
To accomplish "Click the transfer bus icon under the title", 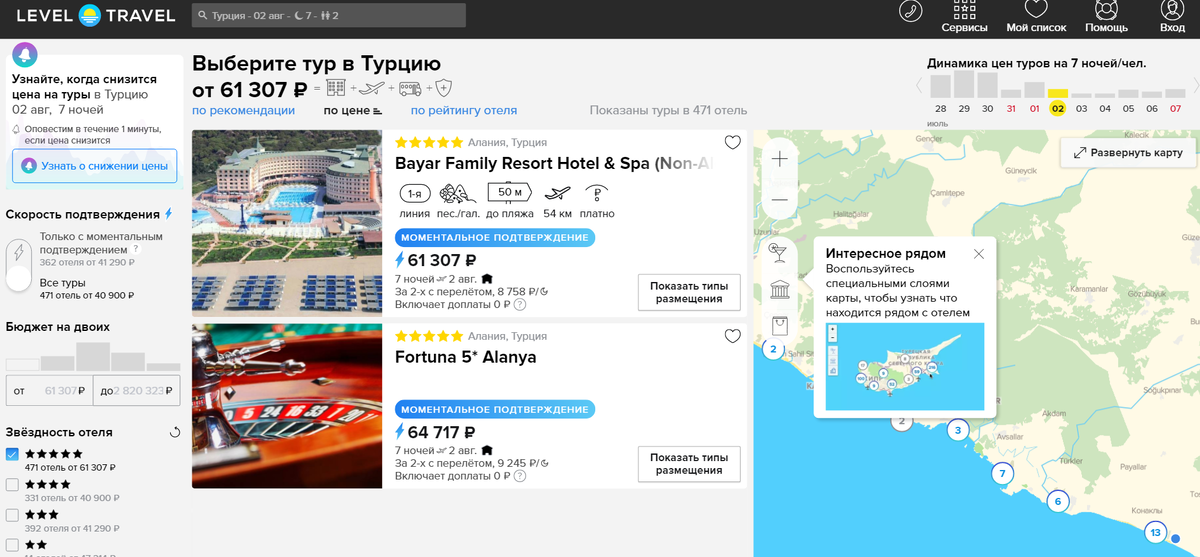I will pos(410,88).
